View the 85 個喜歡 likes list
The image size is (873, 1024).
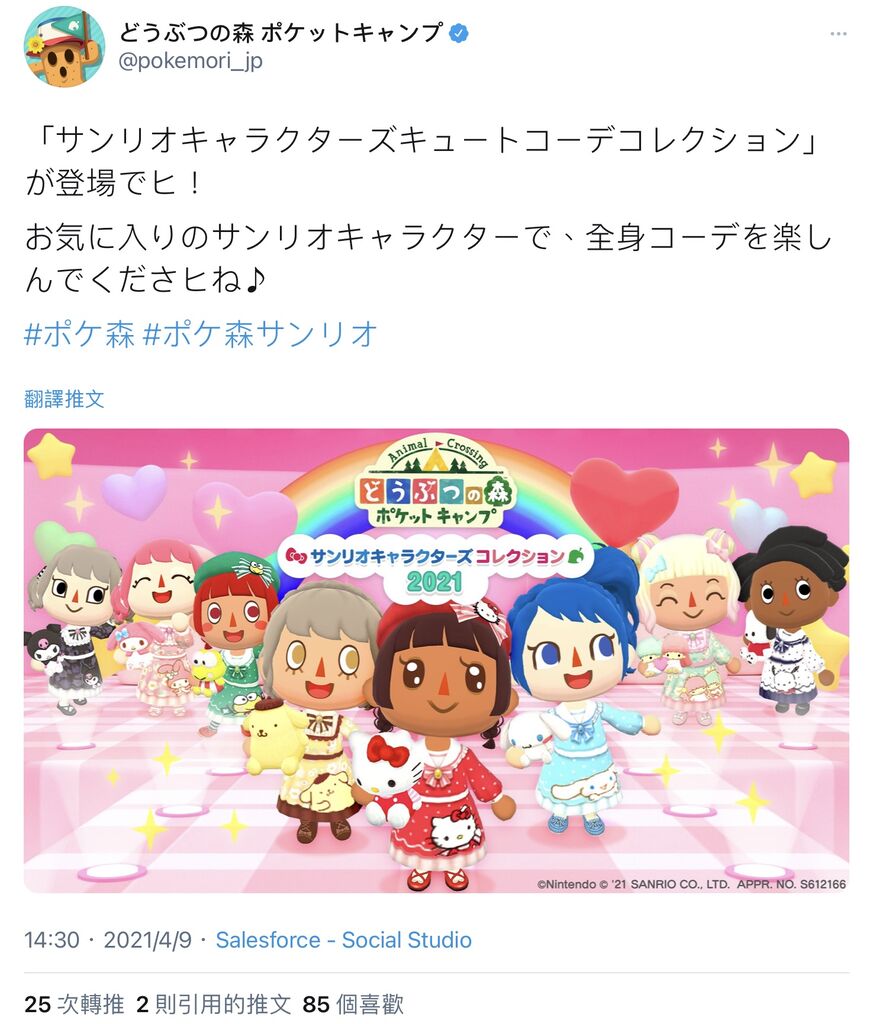(x=353, y=1004)
